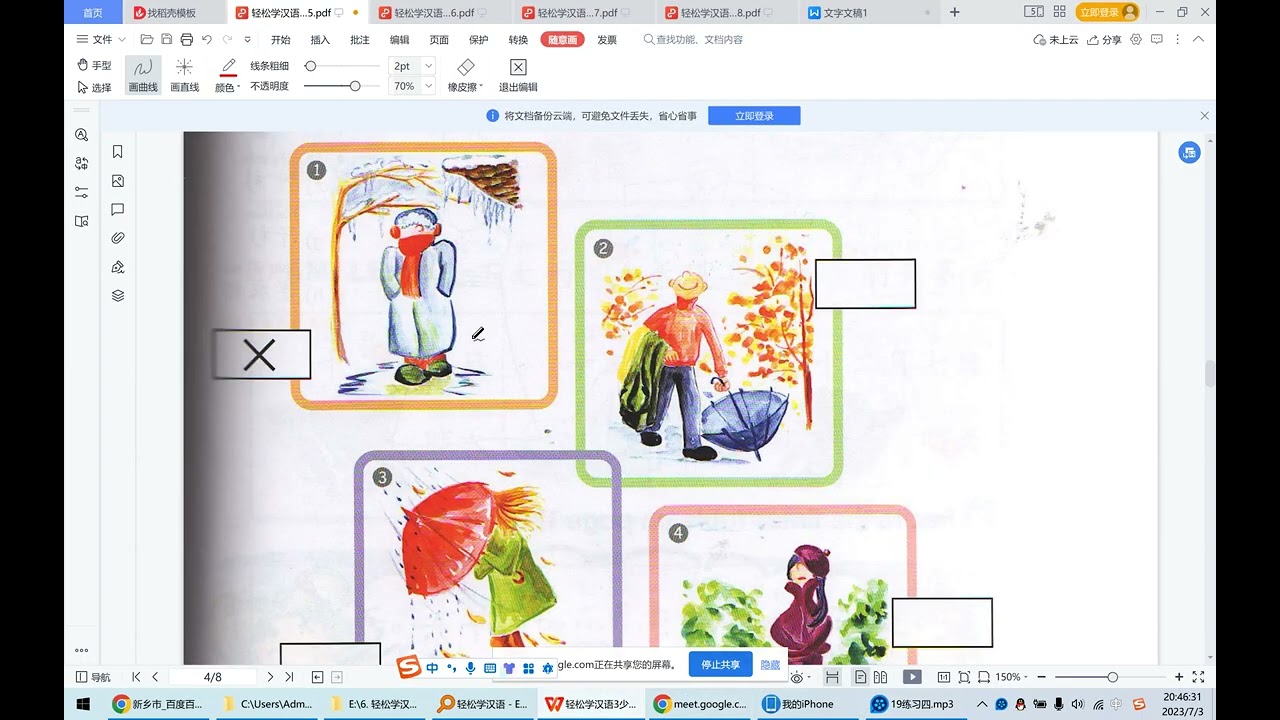Open the layers panel in sidebar

point(118,296)
